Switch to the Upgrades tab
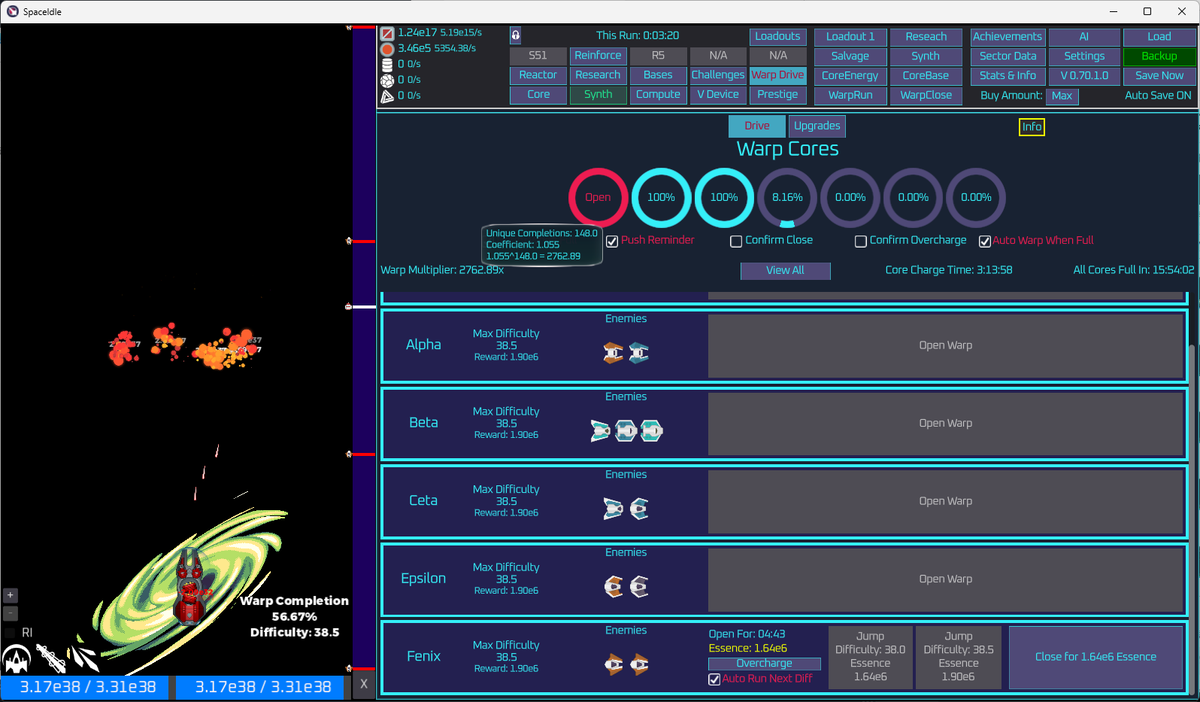 (x=817, y=126)
